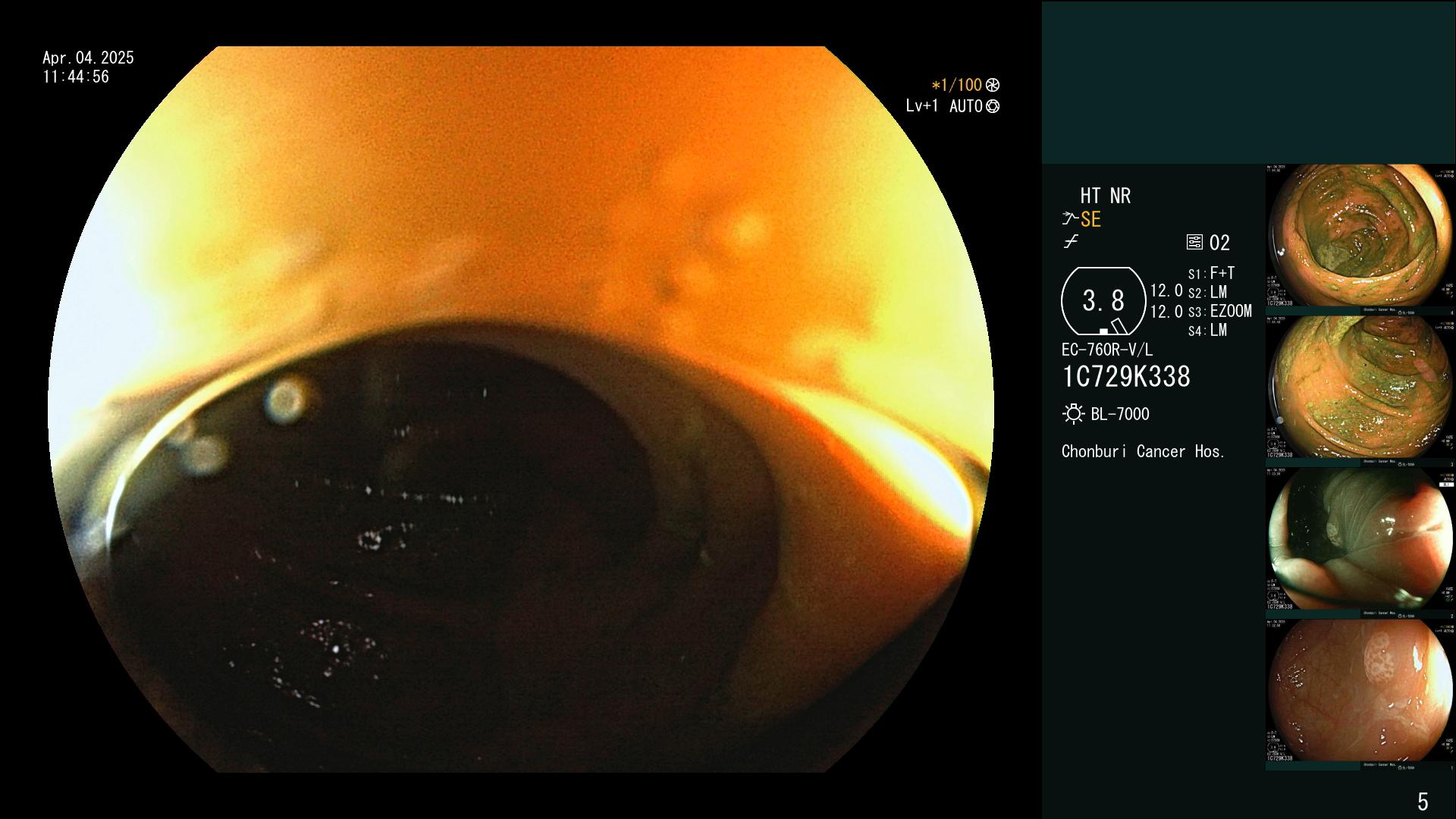Select the AUTO iris mode icon
This screenshot has height=819, width=1456.
click(x=993, y=107)
